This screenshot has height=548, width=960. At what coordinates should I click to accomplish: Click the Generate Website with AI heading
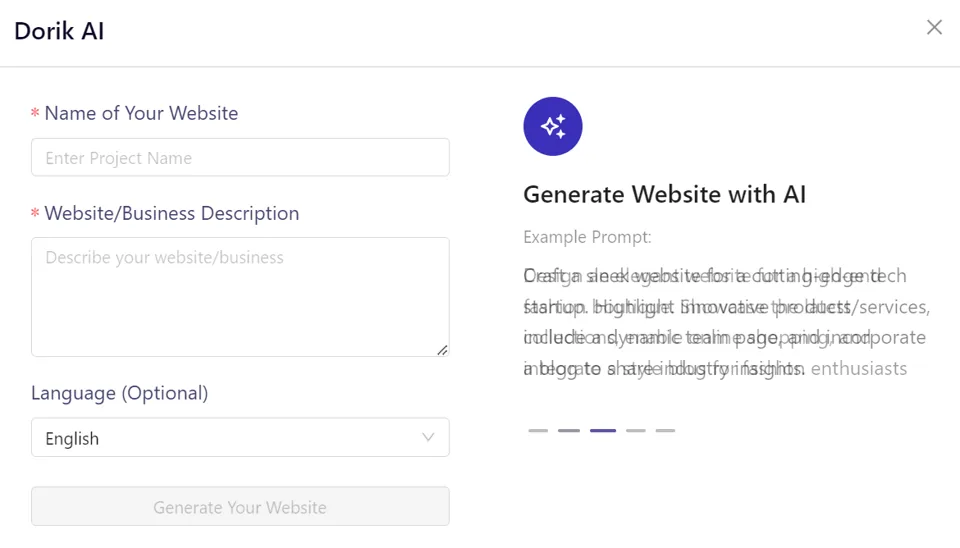click(664, 194)
